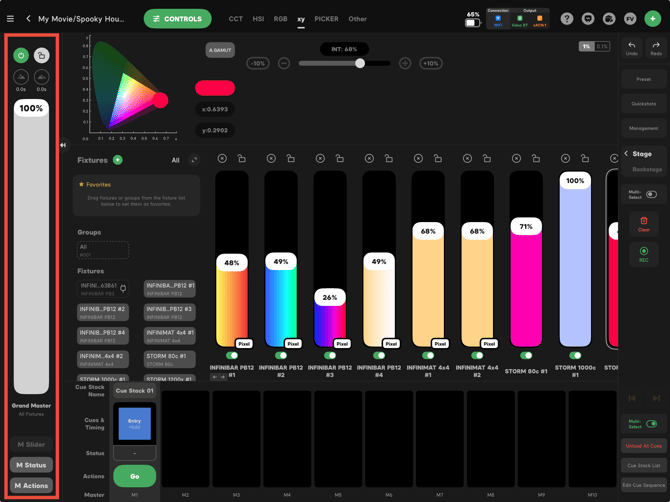Click Unload All Cues button

click(x=644, y=446)
